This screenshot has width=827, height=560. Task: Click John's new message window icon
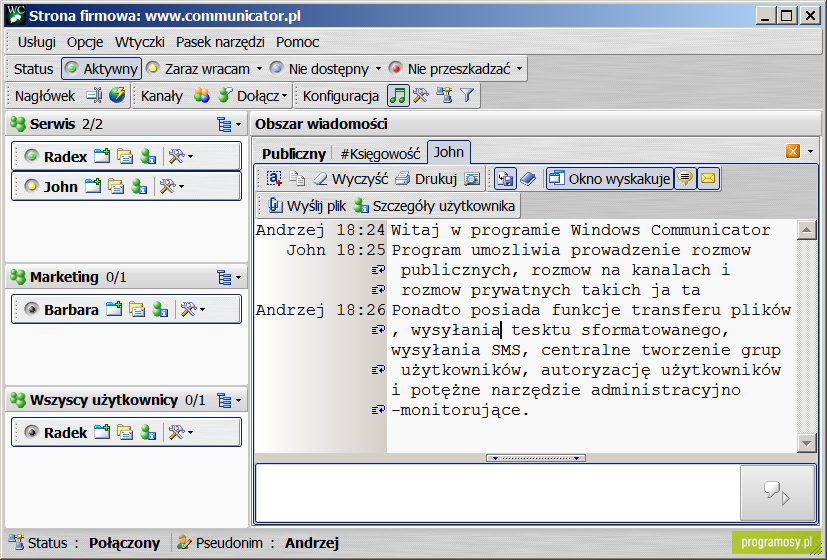pos(93,186)
